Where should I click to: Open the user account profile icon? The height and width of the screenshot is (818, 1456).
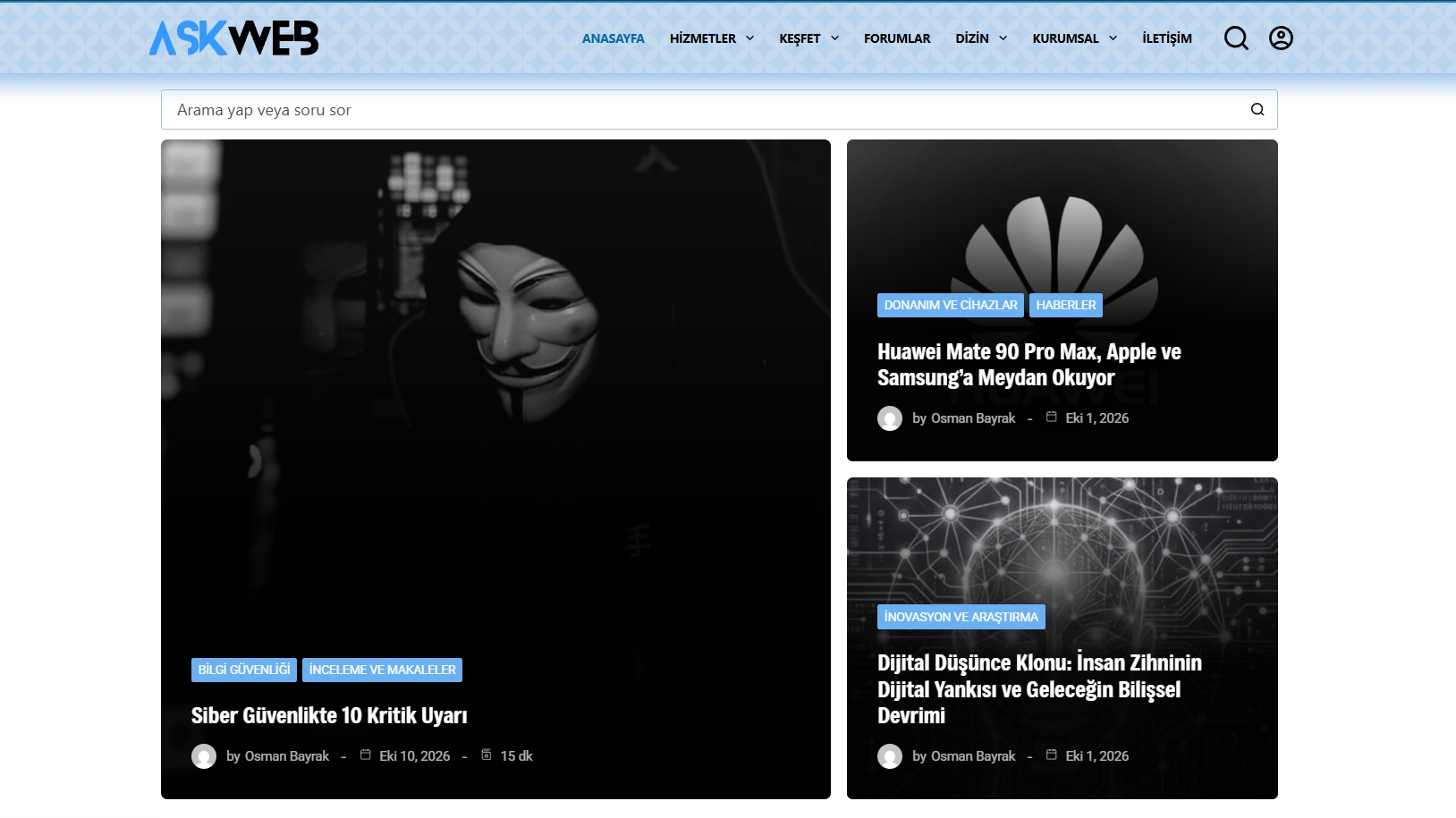pyautogui.click(x=1281, y=38)
